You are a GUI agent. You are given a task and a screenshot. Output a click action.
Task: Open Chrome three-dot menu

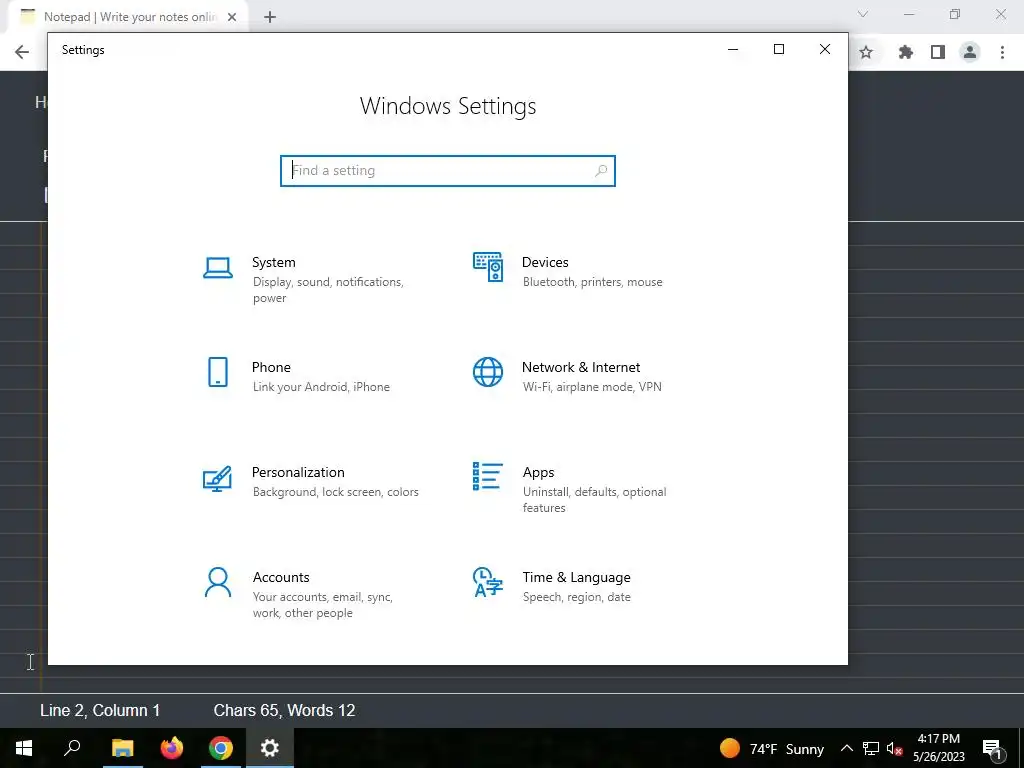[x=1002, y=52]
